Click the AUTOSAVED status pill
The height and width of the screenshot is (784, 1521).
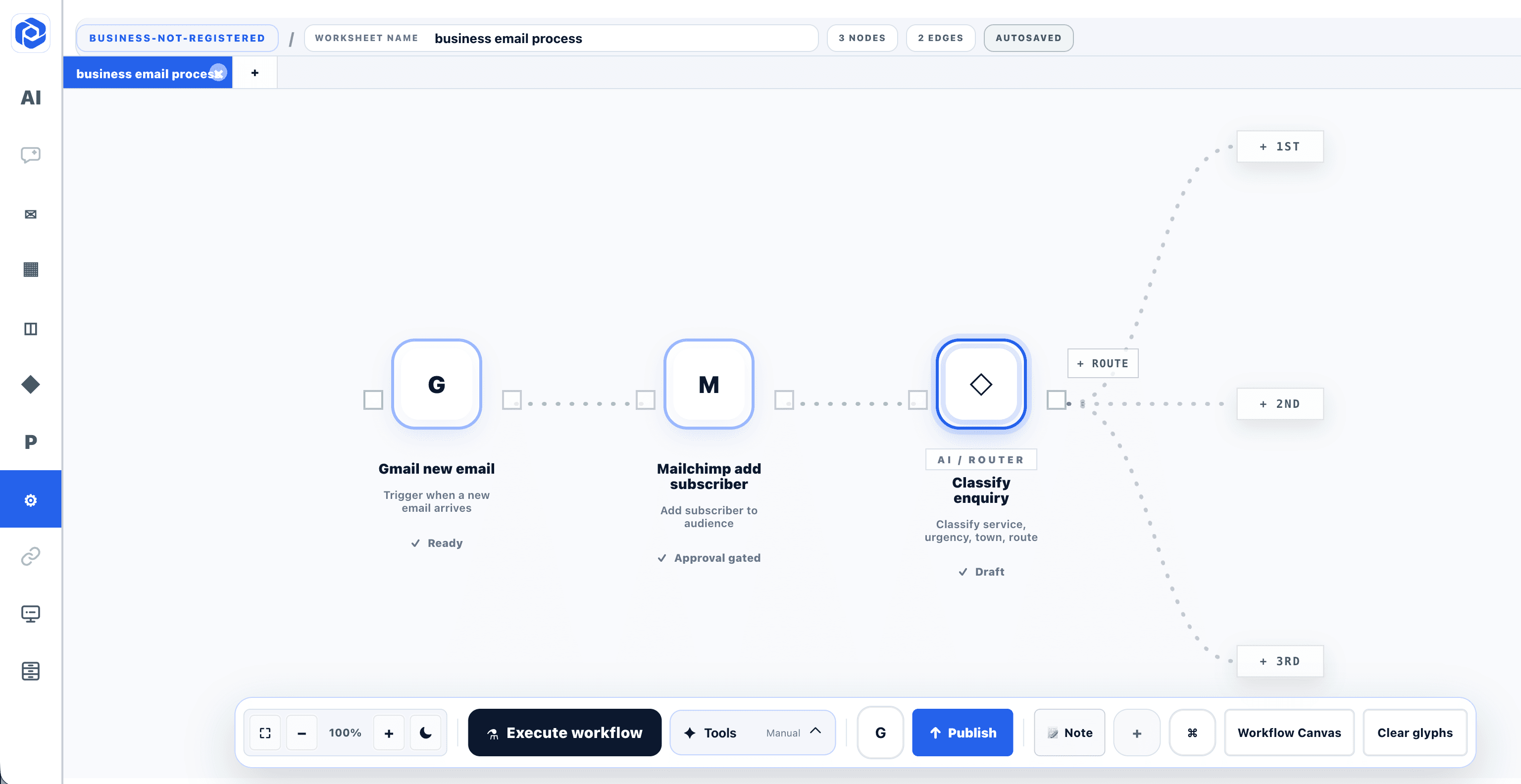coord(1028,39)
